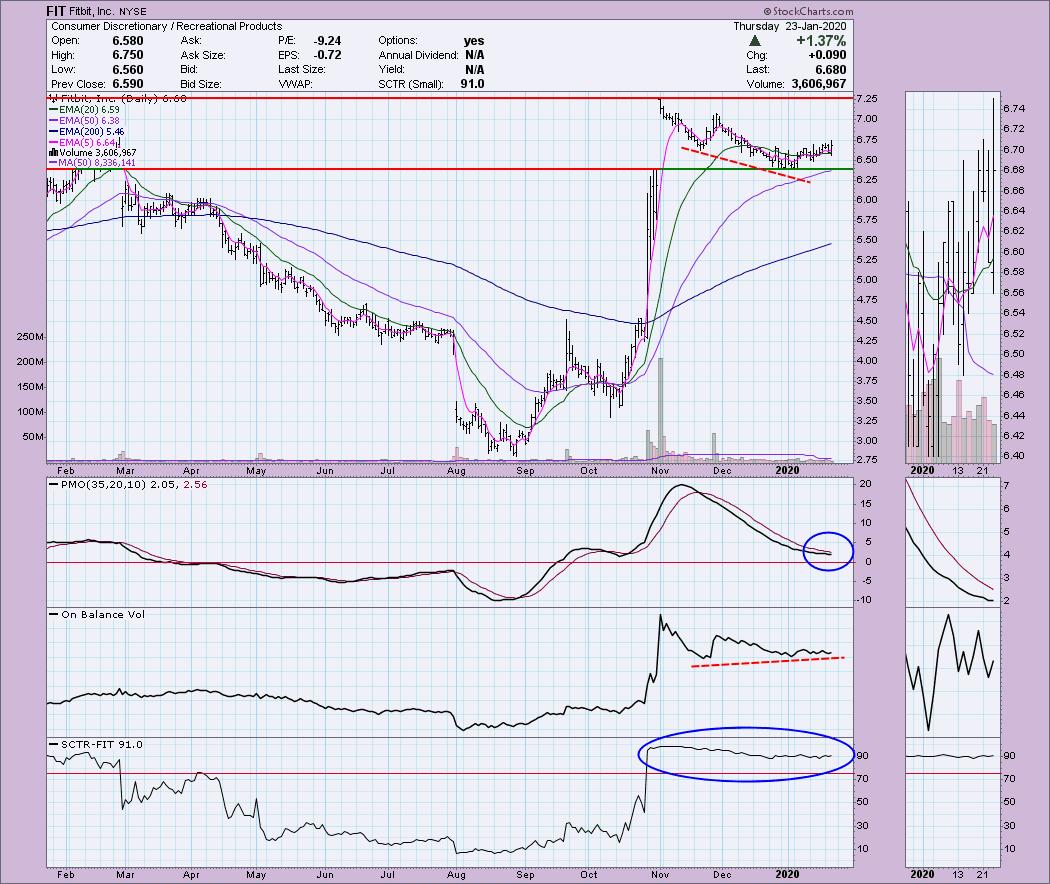Image resolution: width=1050 pixels, height=884 pixels.
Task: Click the Fitbit, Inc. NYSE company name
Action: coord(108,11)
